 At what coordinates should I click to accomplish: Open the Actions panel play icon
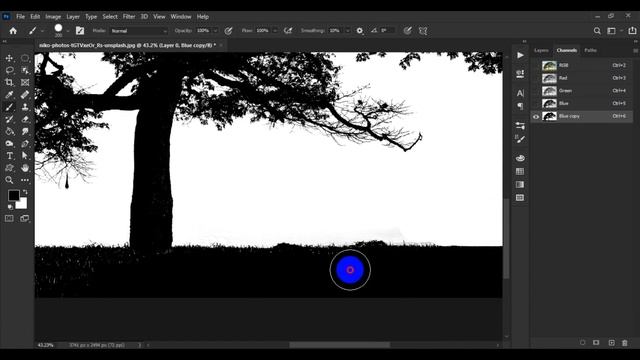(x=520, y=55)
